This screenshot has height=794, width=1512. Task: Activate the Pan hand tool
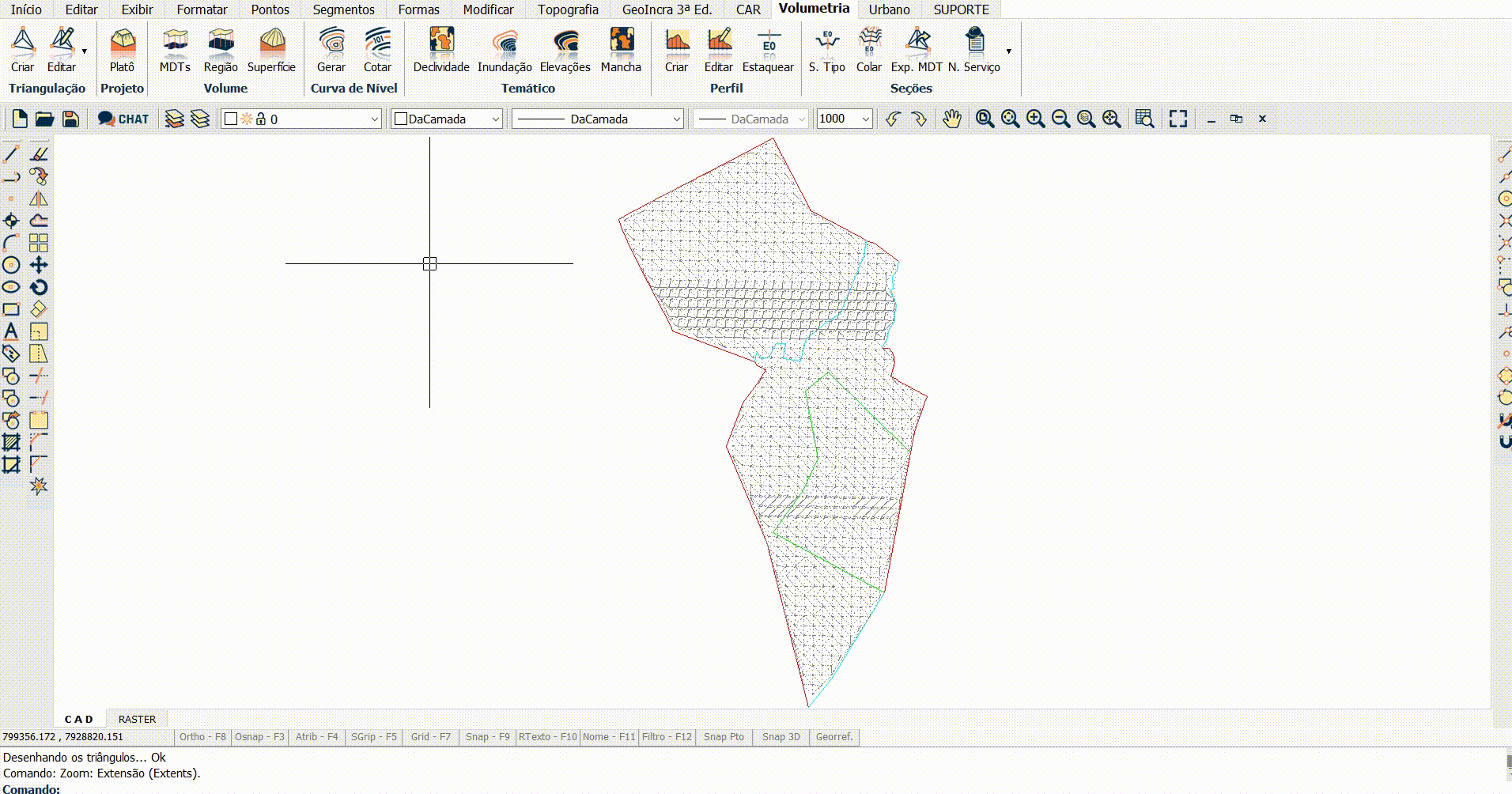952,119
